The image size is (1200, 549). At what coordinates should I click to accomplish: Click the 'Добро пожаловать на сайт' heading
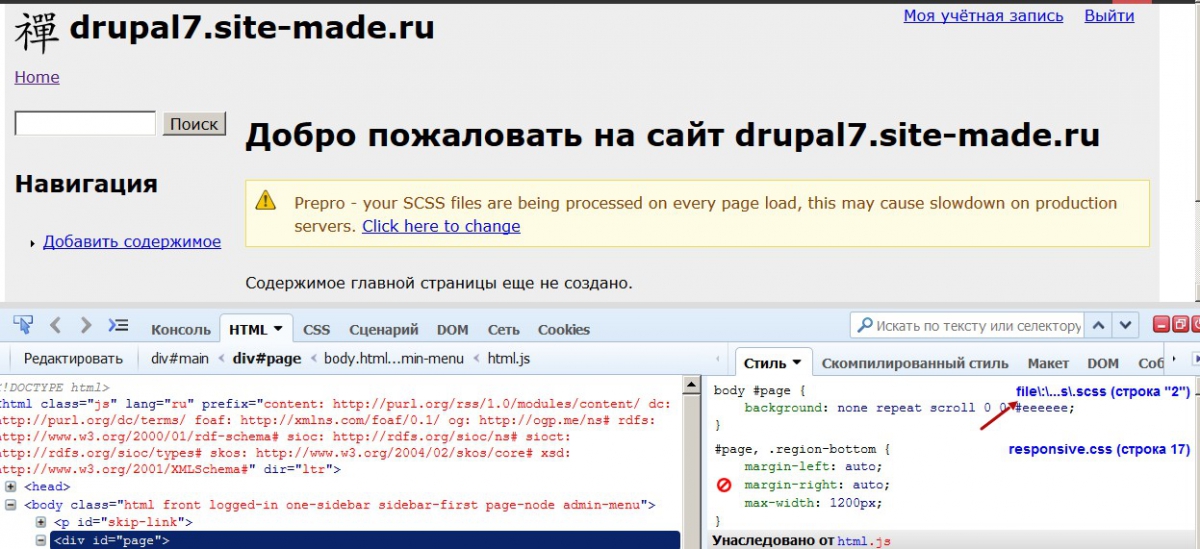672,135
